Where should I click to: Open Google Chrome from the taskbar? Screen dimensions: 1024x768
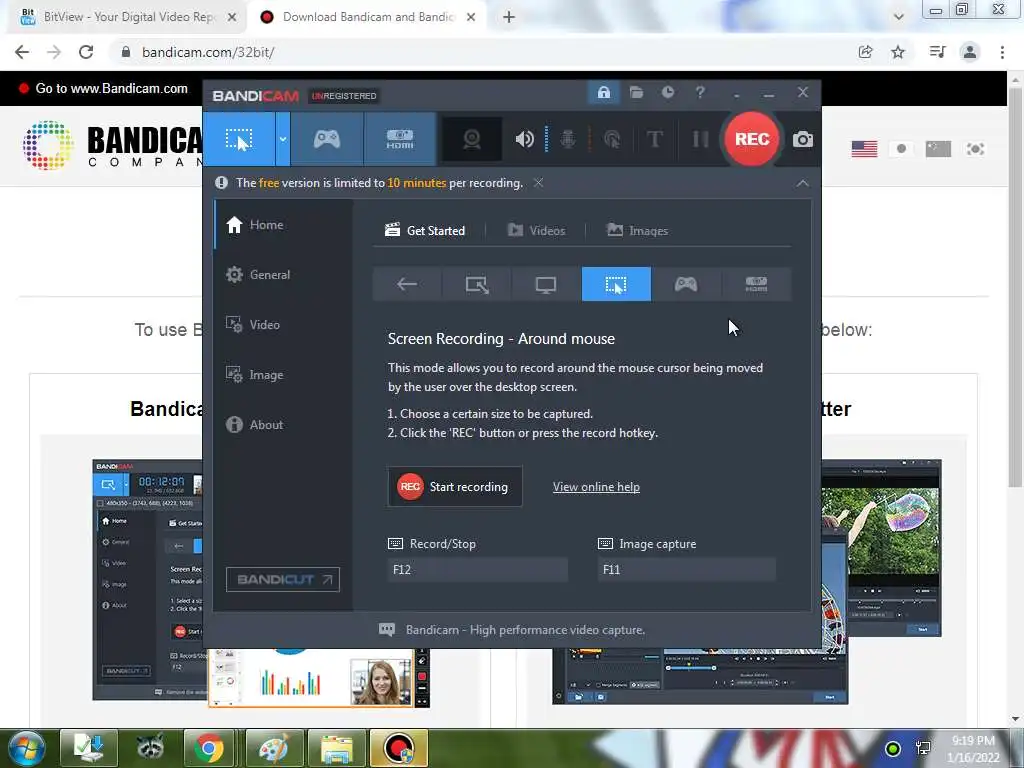pos(208,748)
